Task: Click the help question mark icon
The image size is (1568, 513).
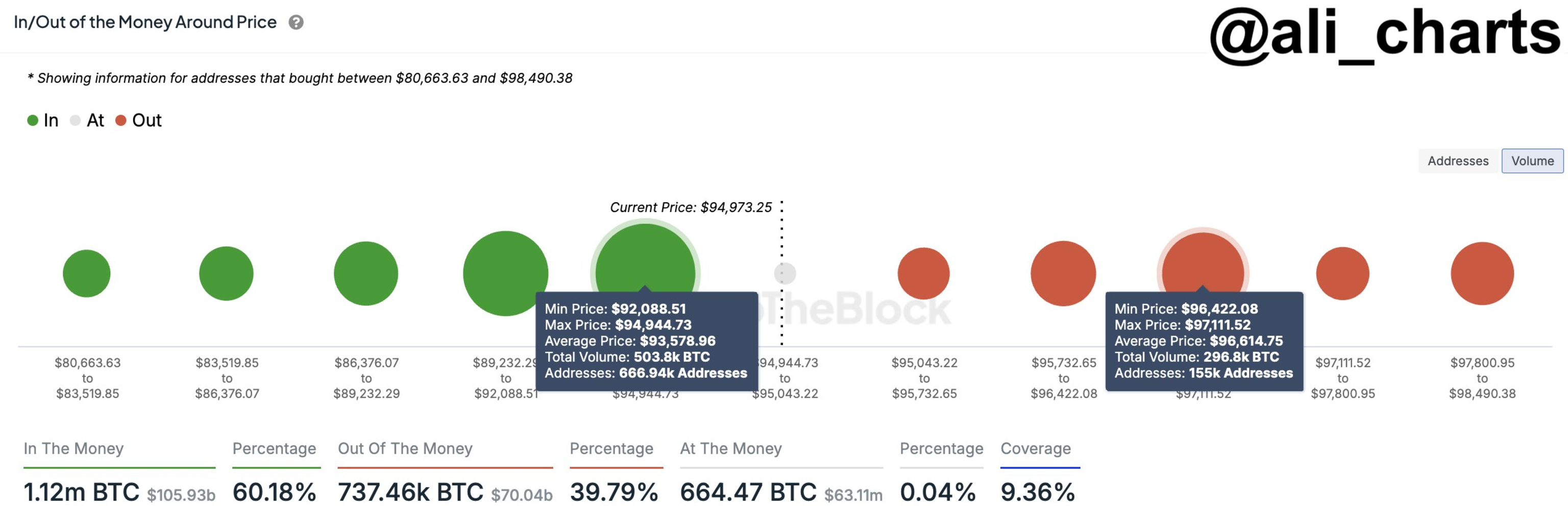Action: 296,22
